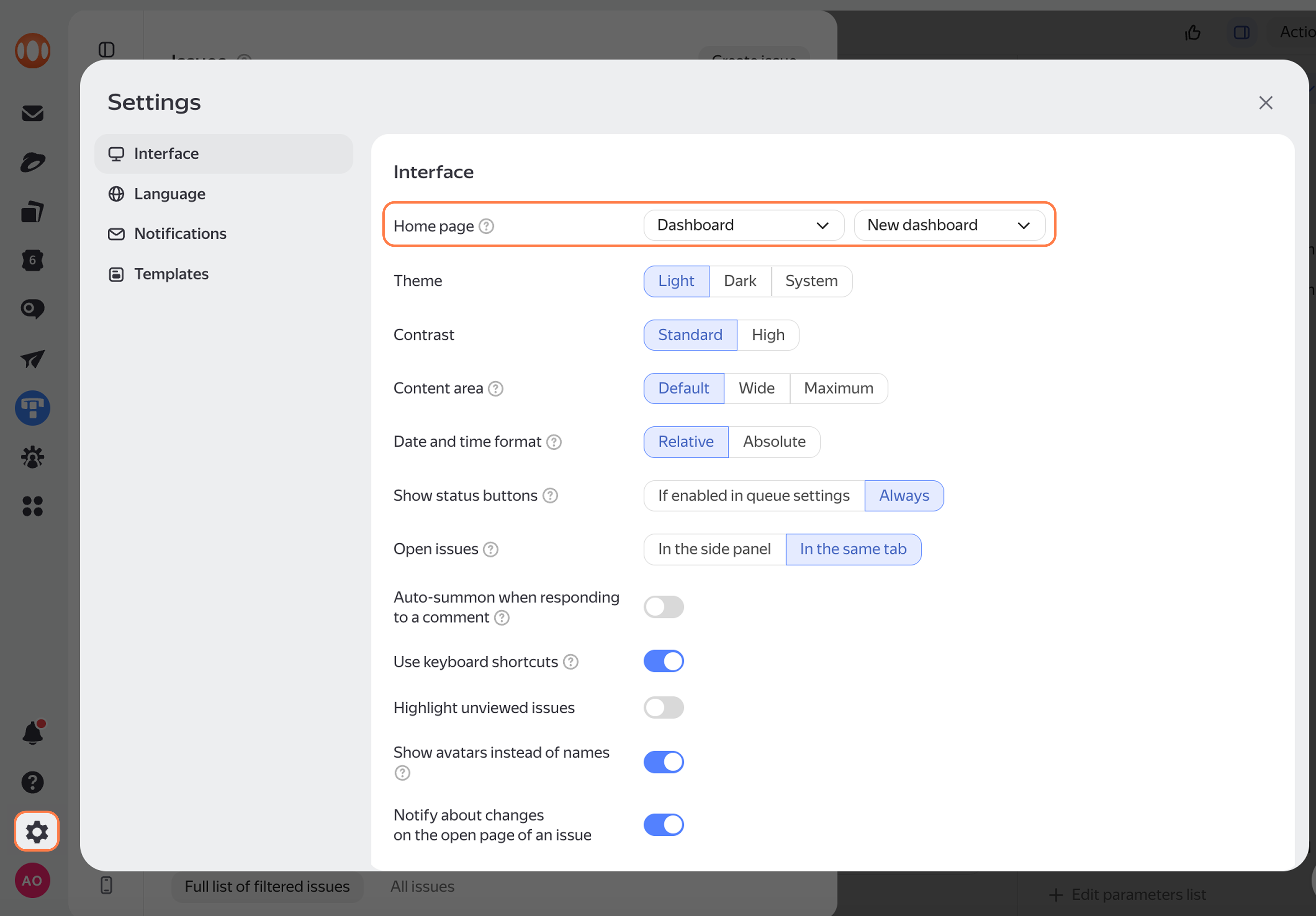Open the New dashboard dropdown
This screenshot has height=916, width=1316.
(949, 225)
